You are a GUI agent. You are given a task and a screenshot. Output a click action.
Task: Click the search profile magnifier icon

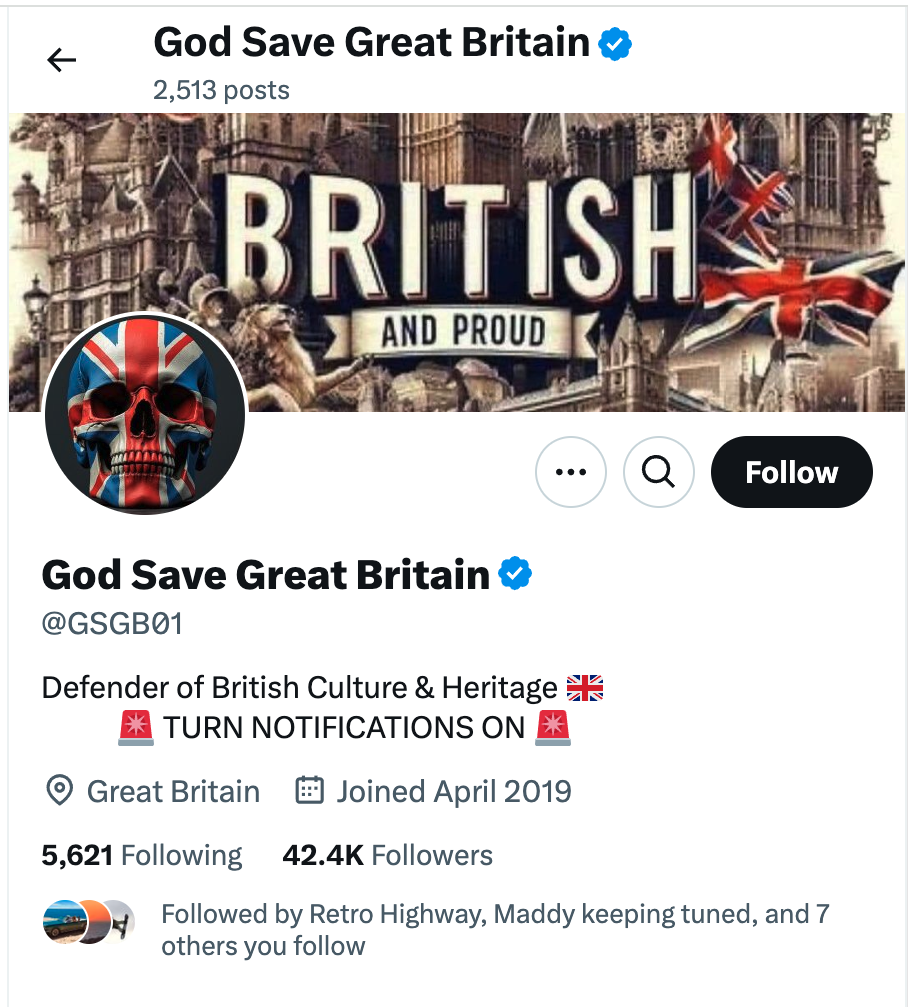[658, 472]
